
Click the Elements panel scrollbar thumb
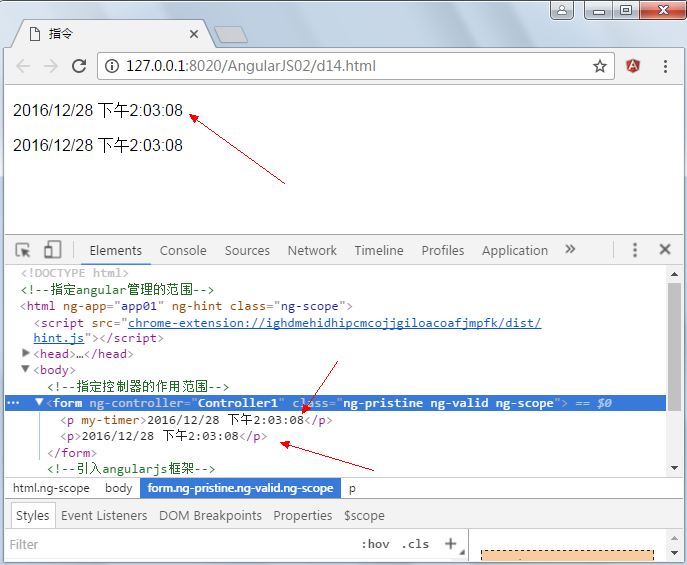[674, 346]
